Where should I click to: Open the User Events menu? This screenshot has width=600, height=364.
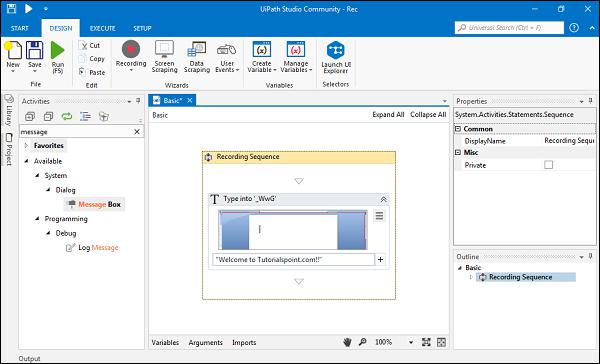tap(227, 57)
